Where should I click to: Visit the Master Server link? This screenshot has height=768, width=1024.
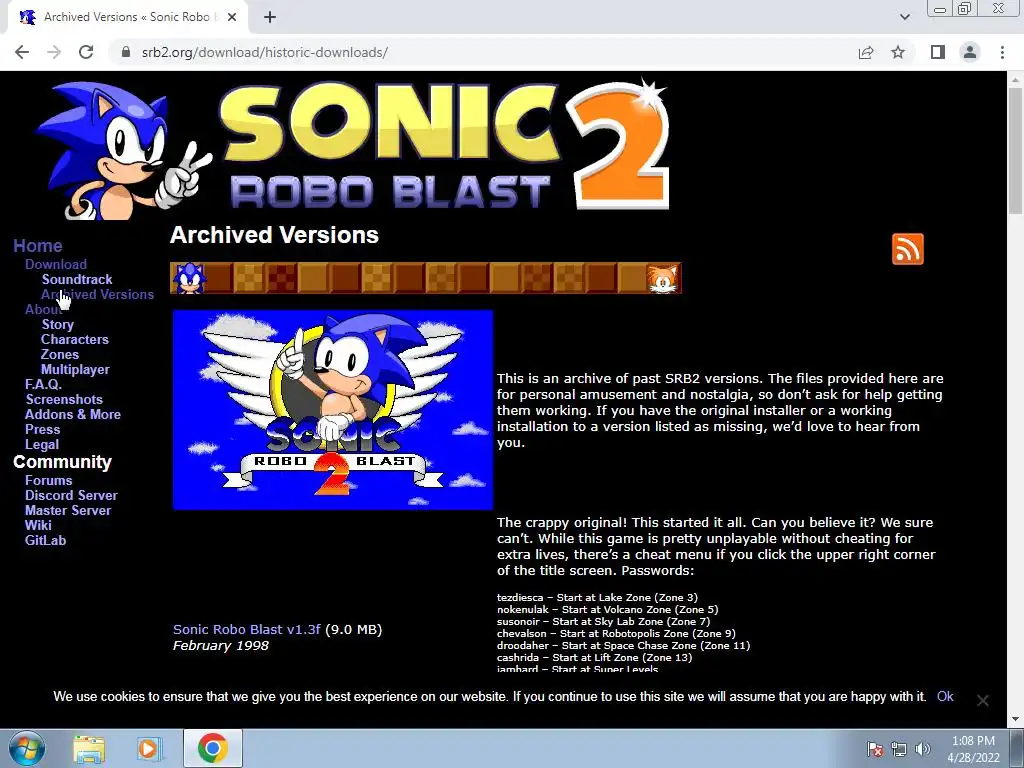point(68,510)
